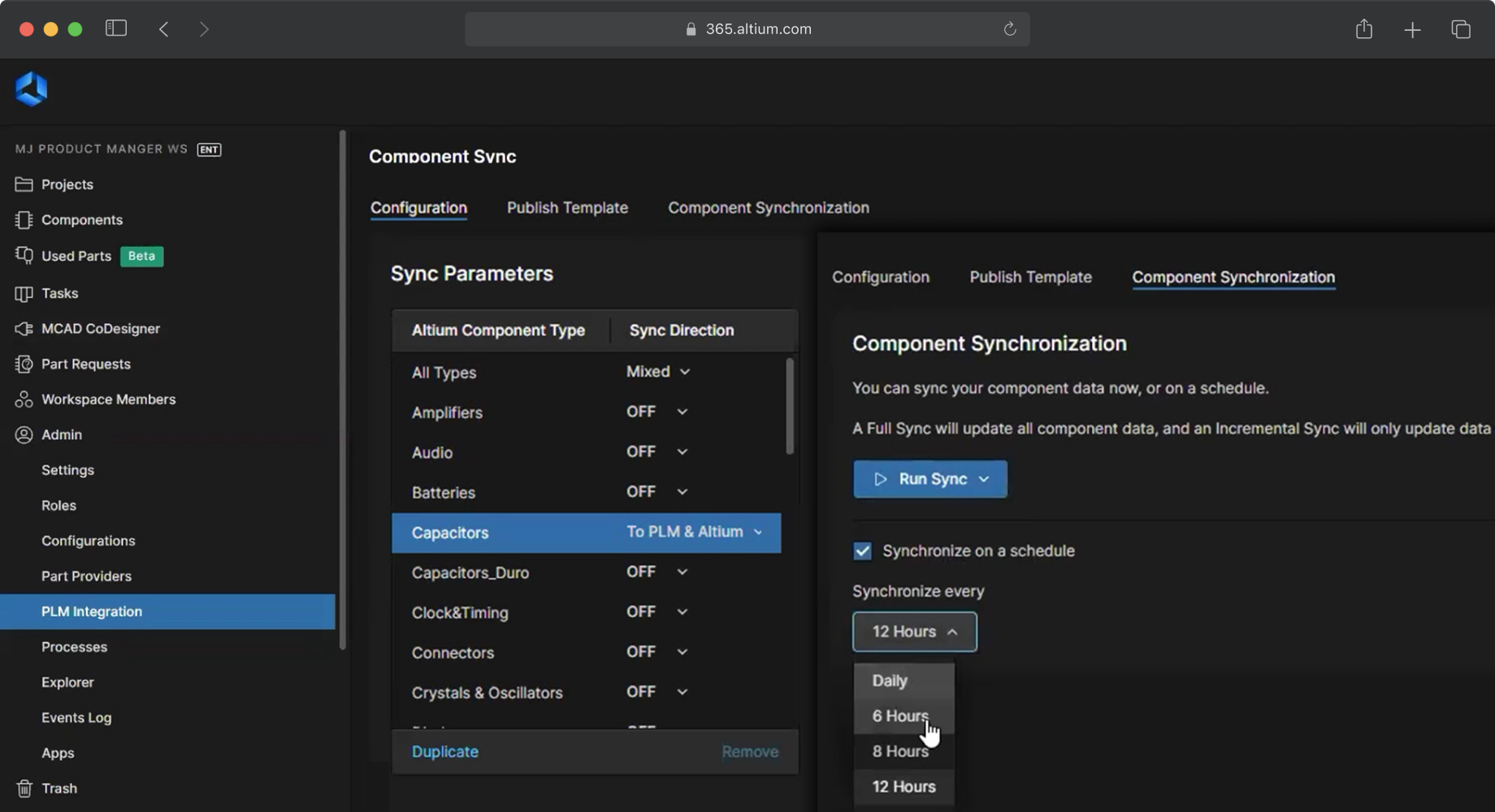Click the MCAD CoDesigner icon
This screenshot has width=1495, height=812.
[x=24, y=329]
